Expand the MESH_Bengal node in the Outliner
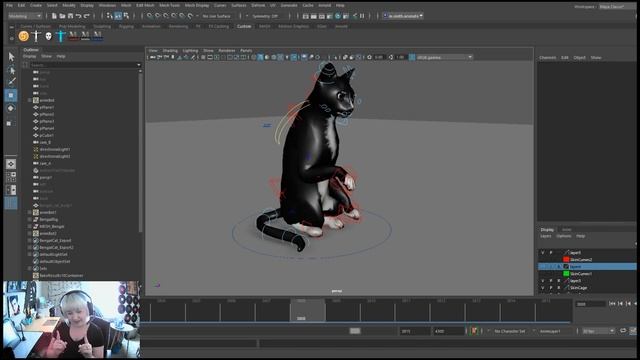 coord(30,227)
